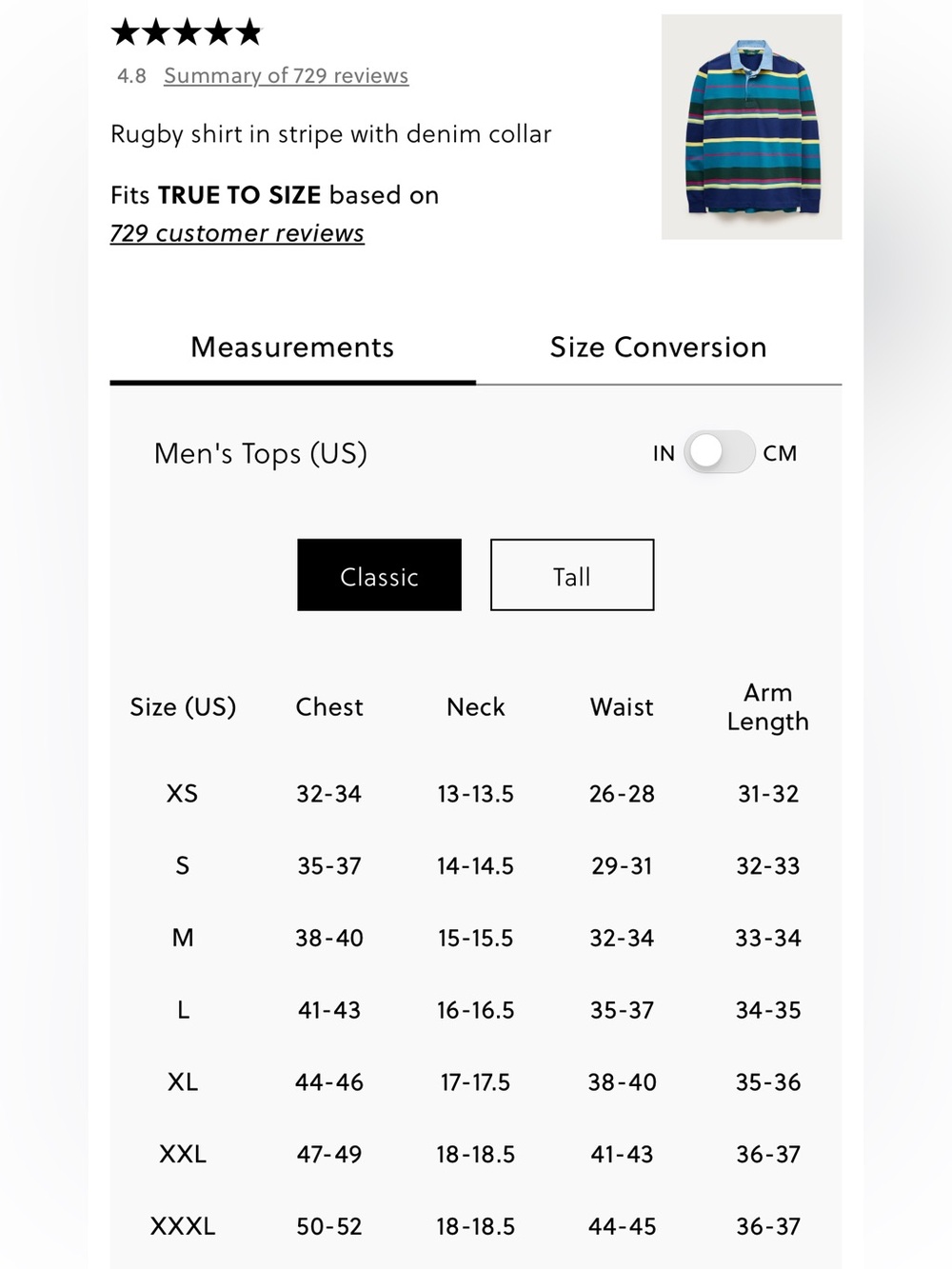The image size is (952, 1269).
Task: Switch to the Measurements tab
Action: pyautogui.click(x=292, y=347)
